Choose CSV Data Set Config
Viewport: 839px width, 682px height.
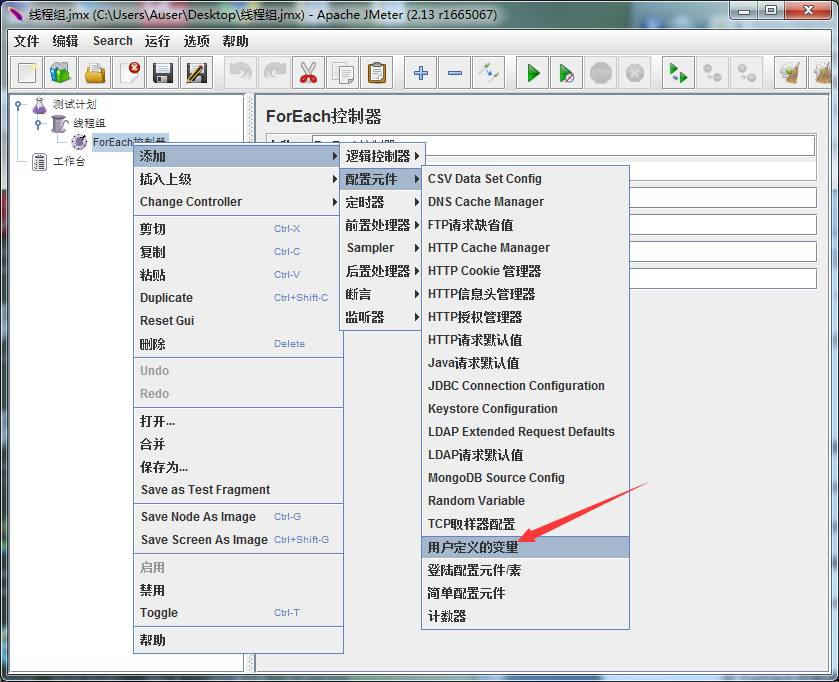coord(525,179)
